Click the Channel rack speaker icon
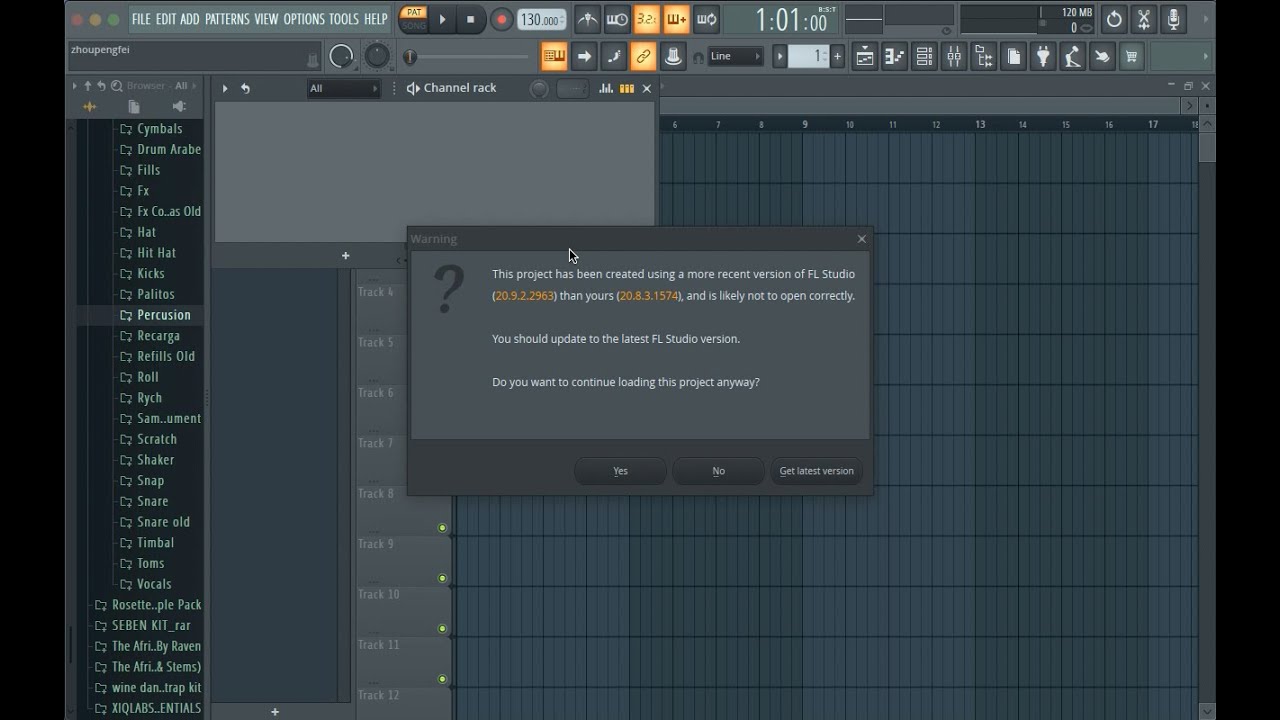Image resolution: width=1280 pixels, height=720 pixels. tap(413, 88)
